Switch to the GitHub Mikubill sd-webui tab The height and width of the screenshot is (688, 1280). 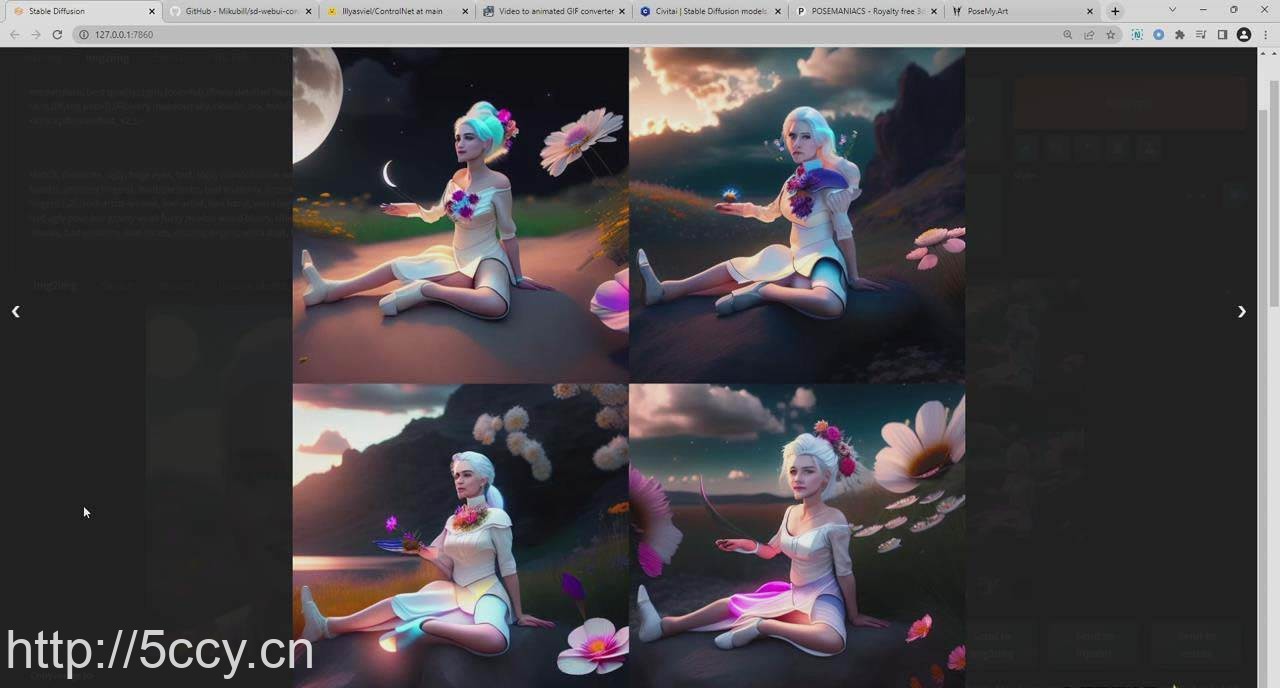[x=240, y=11]
